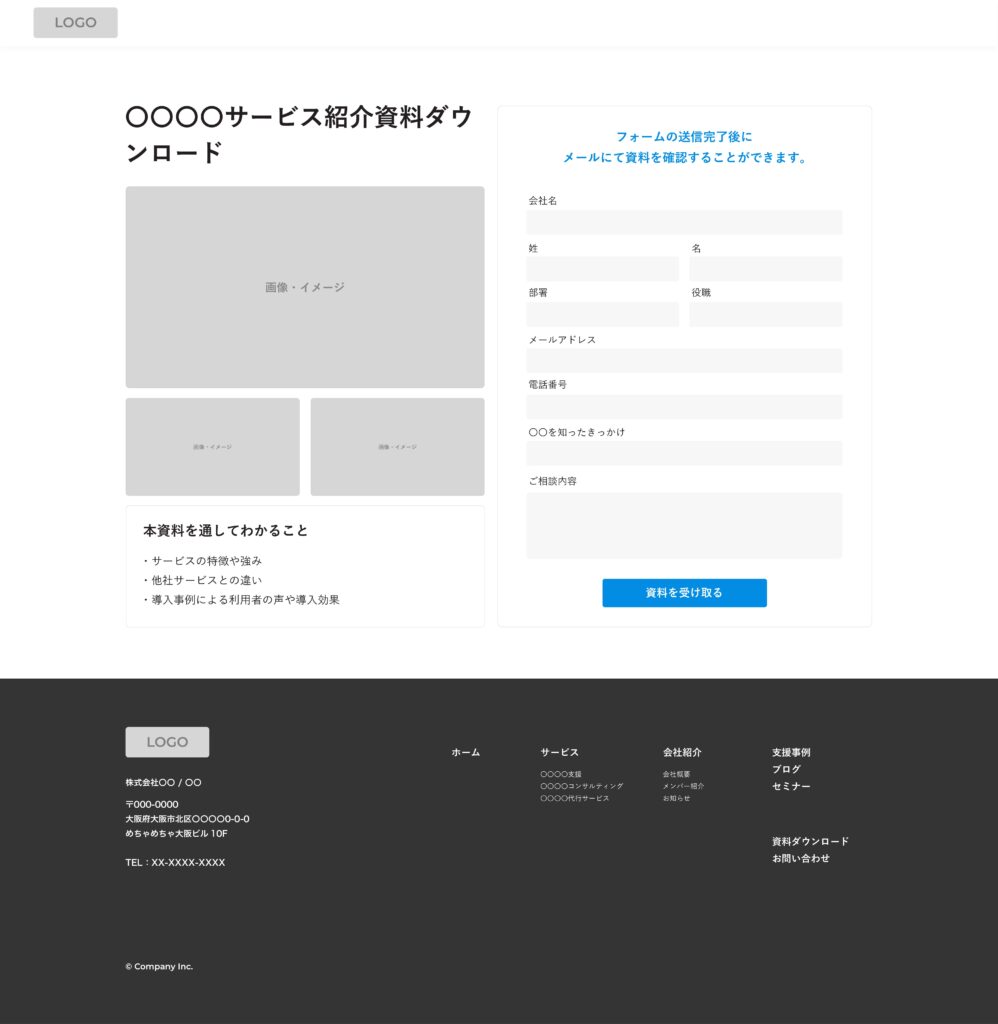Click the LOGO in the page header
The width and height of the screenshot is (998, 1024).
click(x=75, y=23)
